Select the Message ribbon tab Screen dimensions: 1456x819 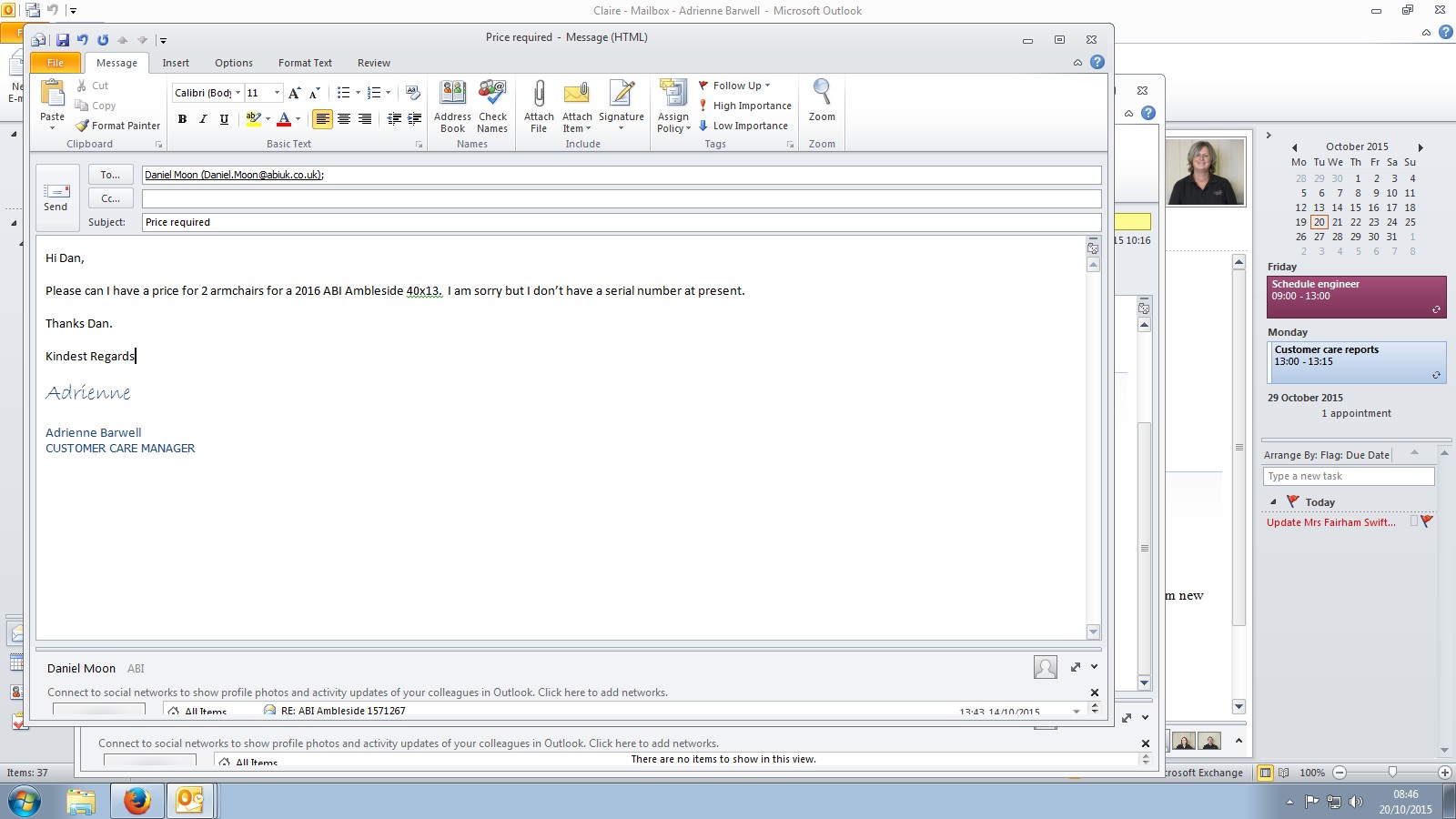coord(116,63)
